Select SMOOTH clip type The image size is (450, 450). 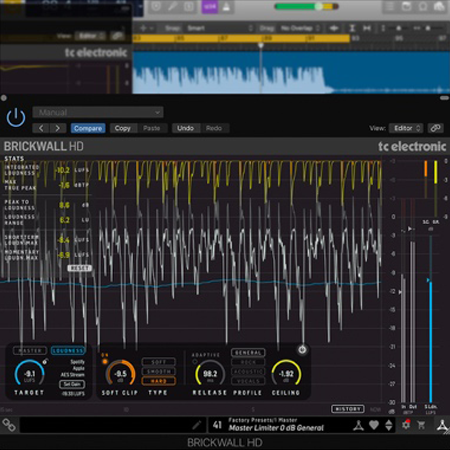158,371
